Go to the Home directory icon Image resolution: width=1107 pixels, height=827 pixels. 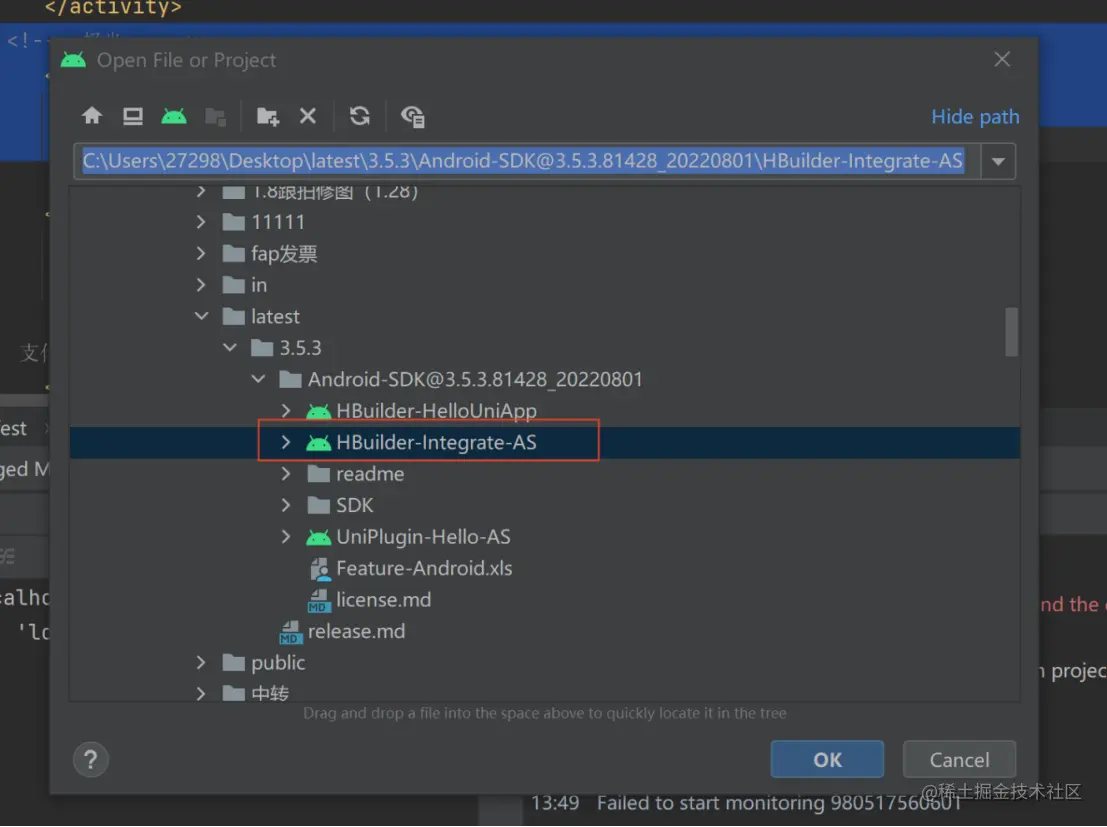92,116
